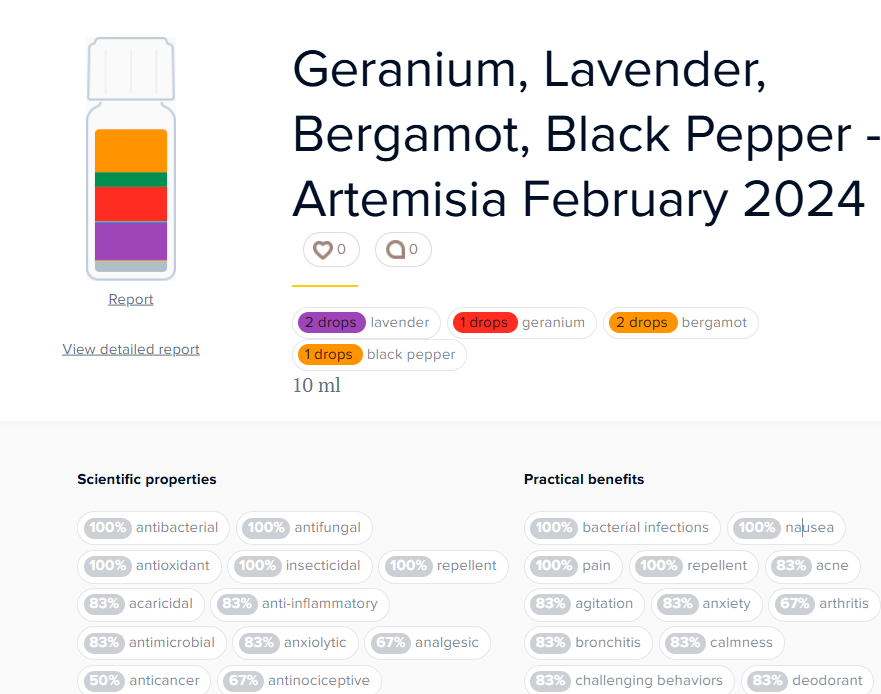Click the 100% antifungal property chip
Screen dimensions: 881x694
305,528
